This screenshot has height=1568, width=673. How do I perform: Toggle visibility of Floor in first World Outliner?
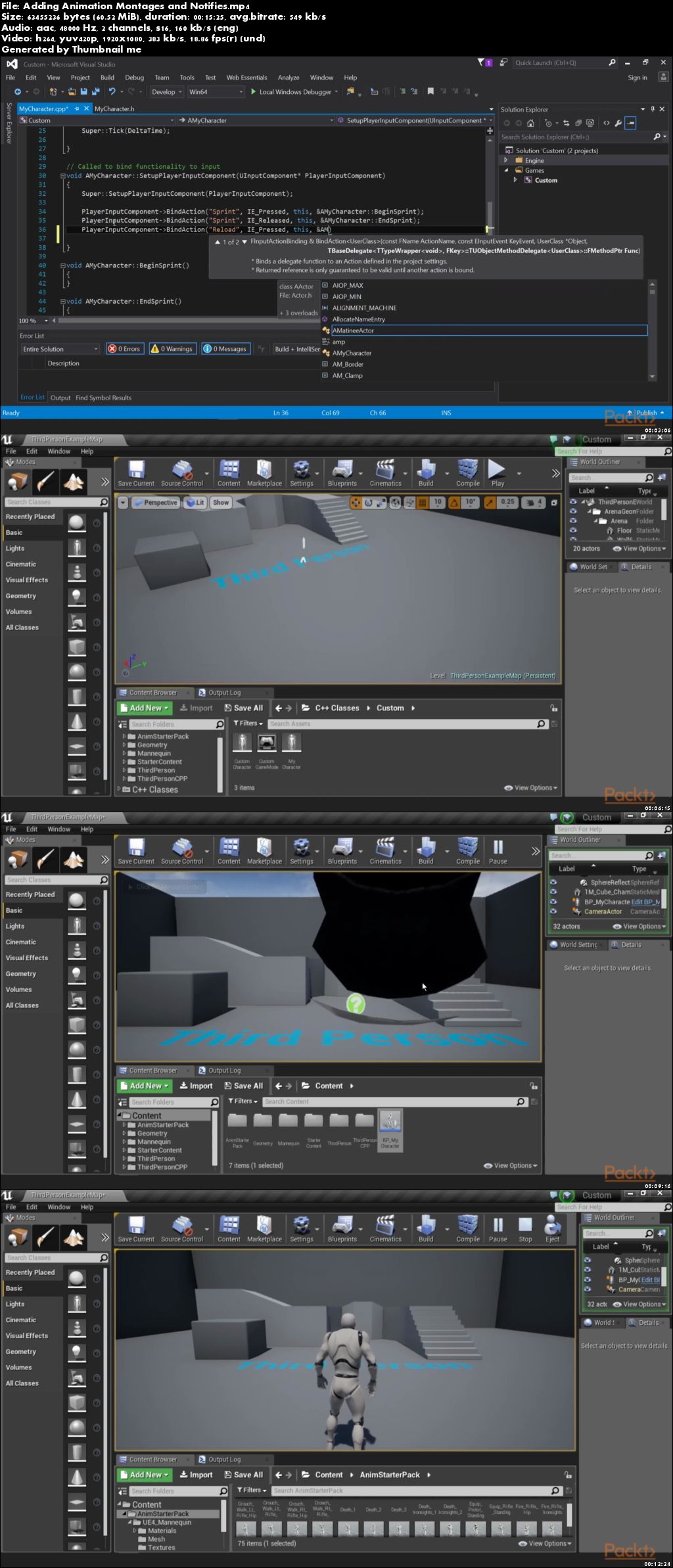pos(573,530)
